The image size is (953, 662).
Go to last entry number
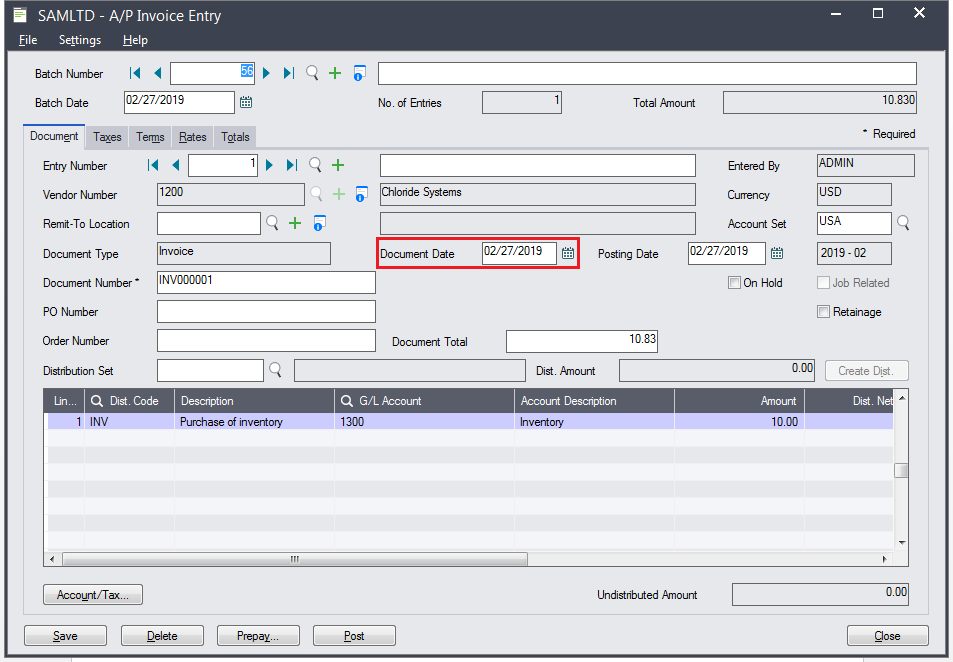tap(292, 165)
